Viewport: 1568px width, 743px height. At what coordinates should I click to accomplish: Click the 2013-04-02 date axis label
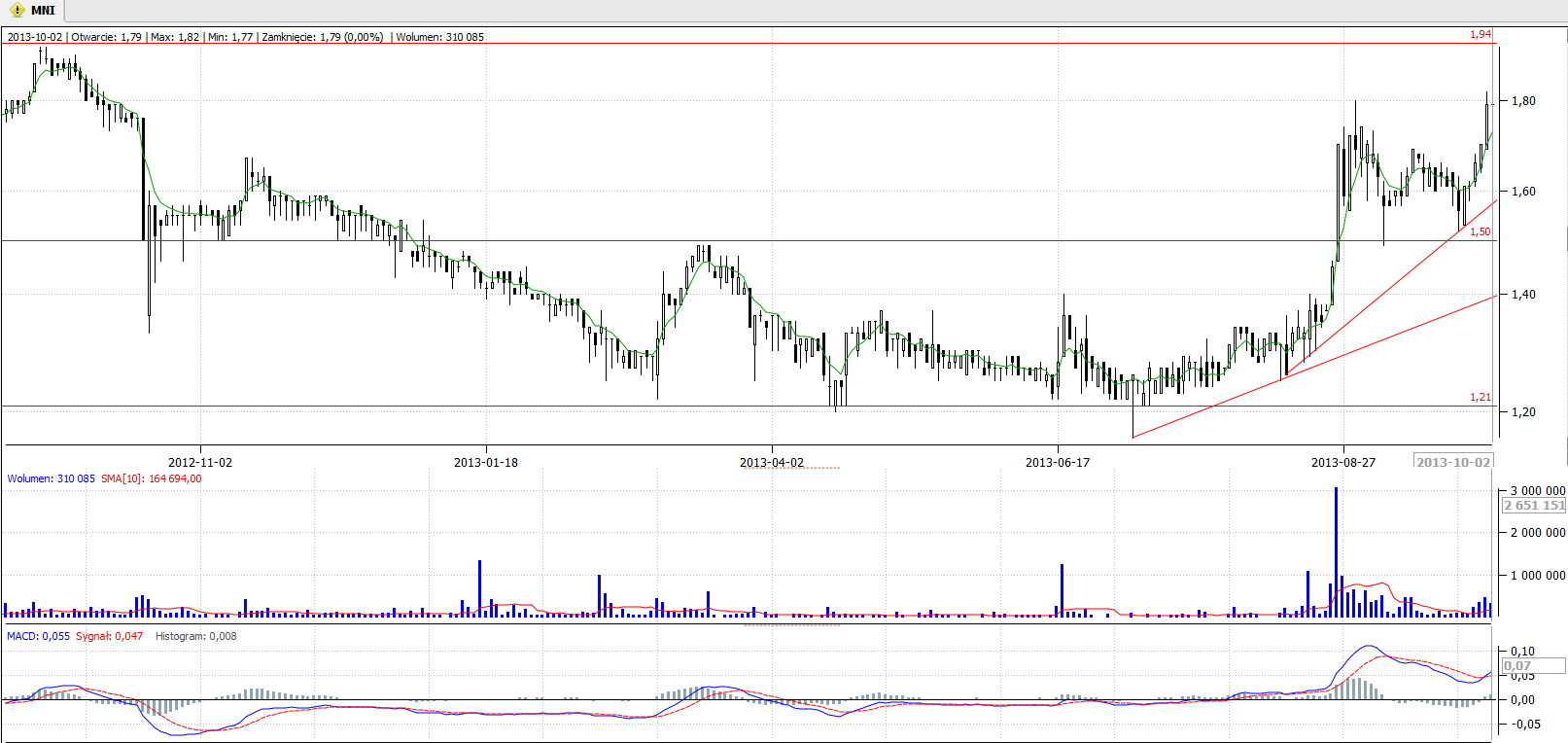tap(772, 462)
